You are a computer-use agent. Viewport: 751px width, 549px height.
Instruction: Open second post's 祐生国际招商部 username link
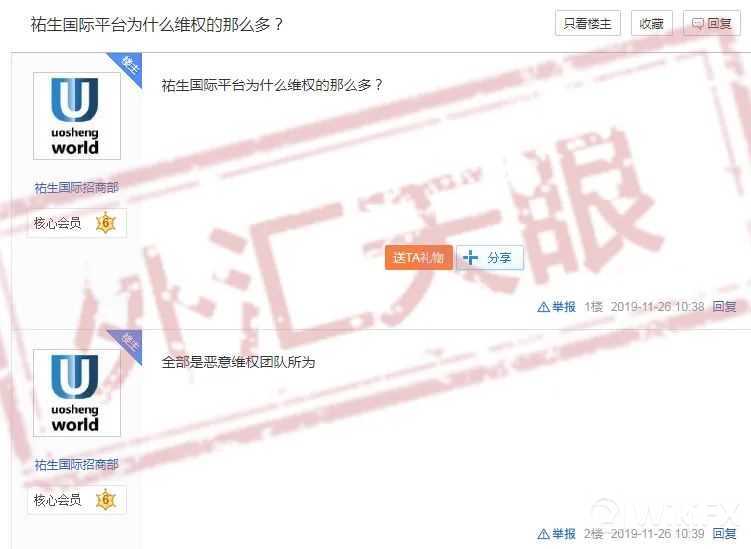pyautogui.click(x=76, y=464)
